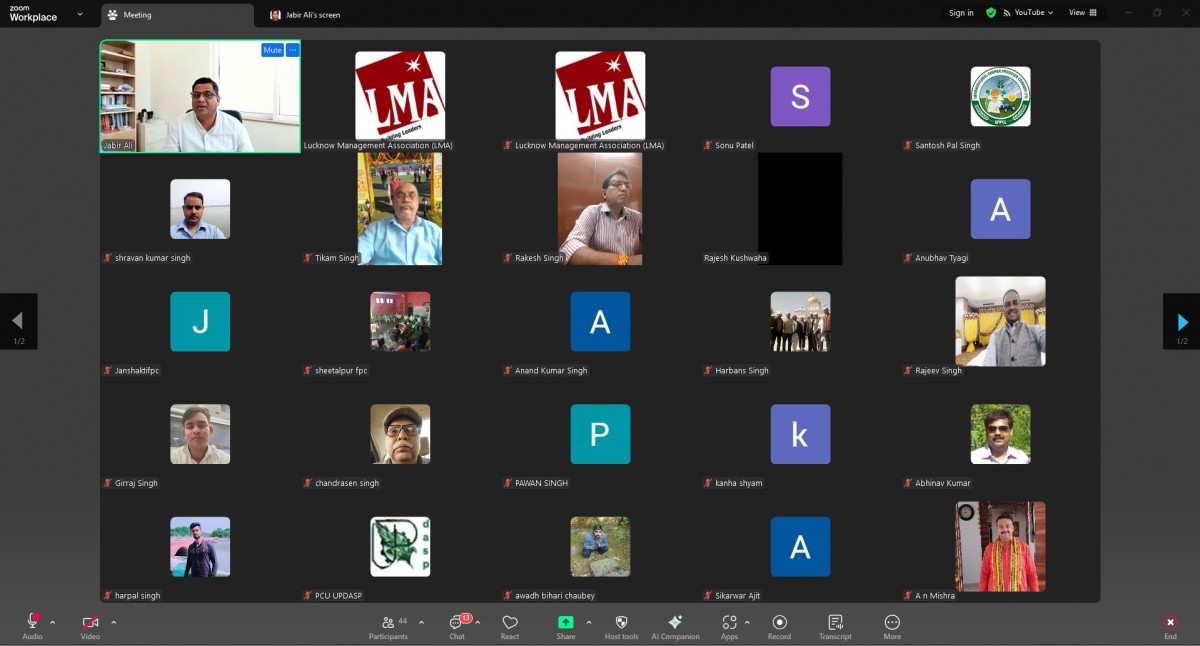The image size is (1200, 646).
Task: Switch to Jabir Ali's screen tab
Action: tap(313, 15)
